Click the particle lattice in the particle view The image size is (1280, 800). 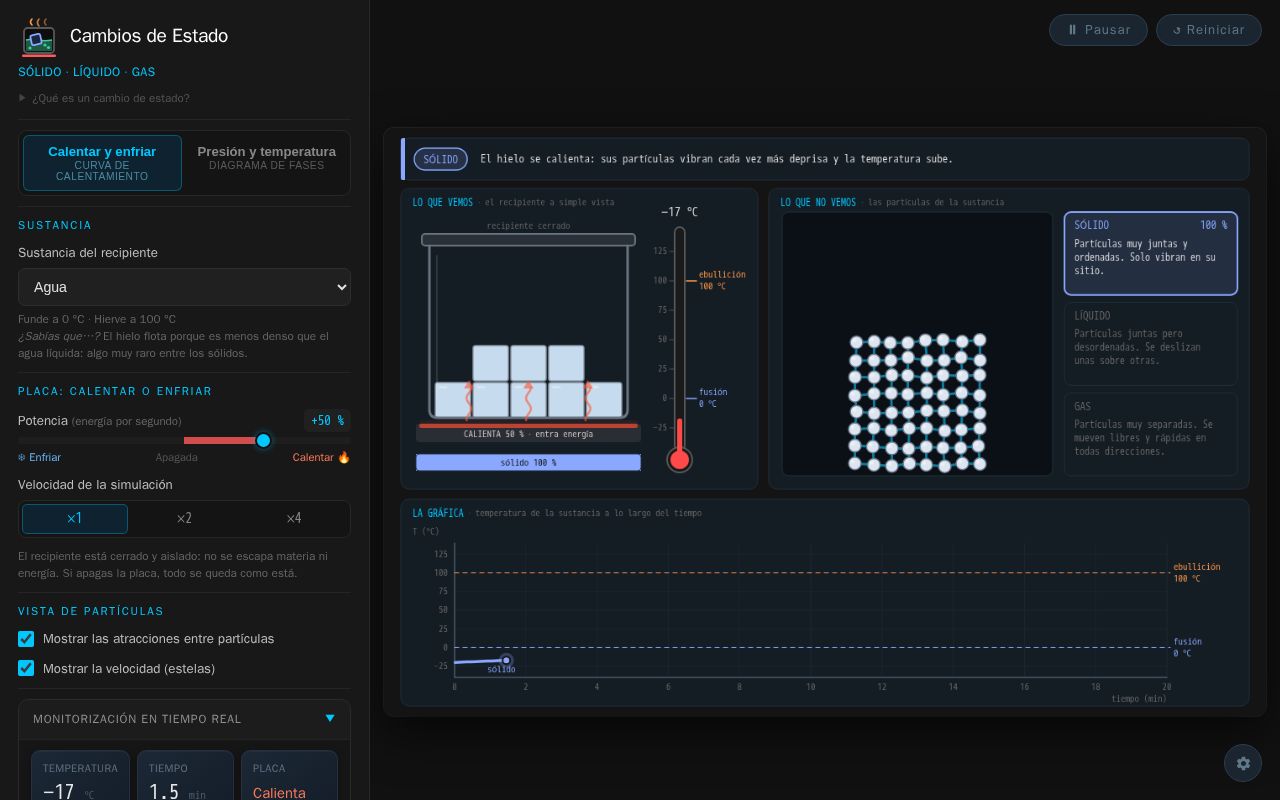(917, 402)
